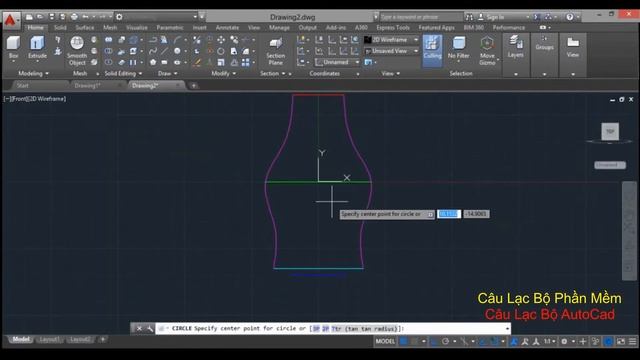This screenshot has height=360, width=640.
Task: Toggle the Culling selection button
Action: 432,50
